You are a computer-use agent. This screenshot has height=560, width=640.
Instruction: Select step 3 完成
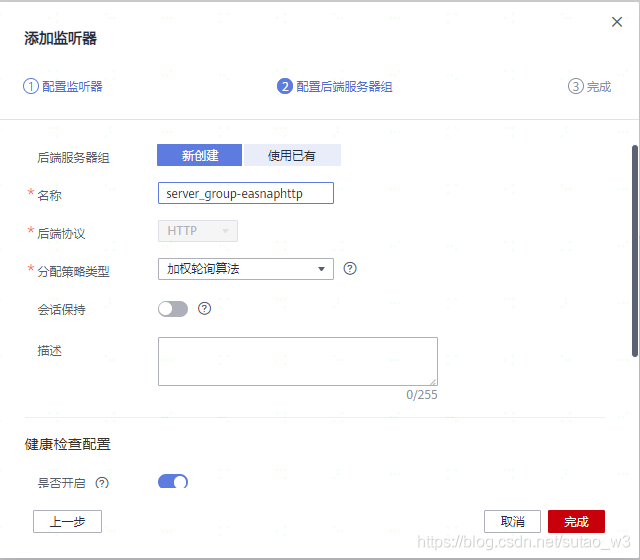pos(589,87)
